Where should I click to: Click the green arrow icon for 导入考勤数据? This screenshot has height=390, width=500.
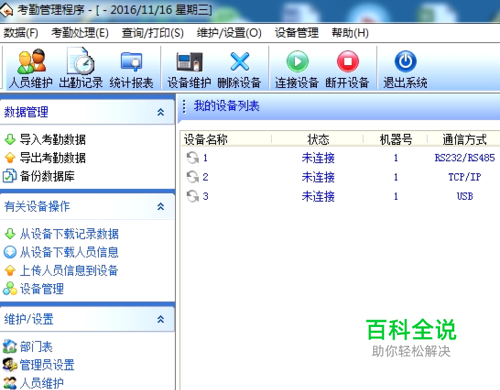[10, 139]
